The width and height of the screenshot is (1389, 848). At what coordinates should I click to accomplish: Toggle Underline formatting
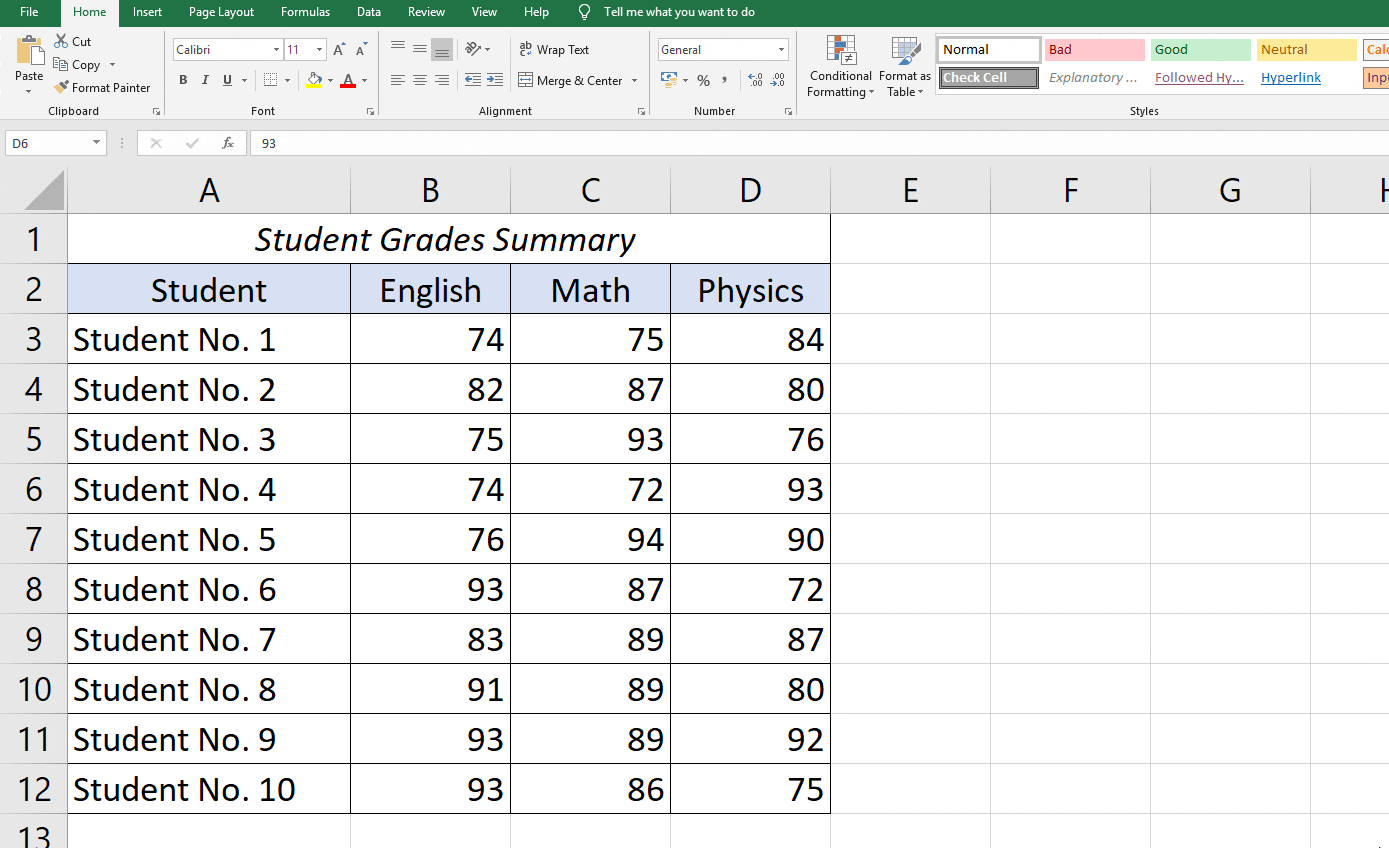[x=228, y=80]
